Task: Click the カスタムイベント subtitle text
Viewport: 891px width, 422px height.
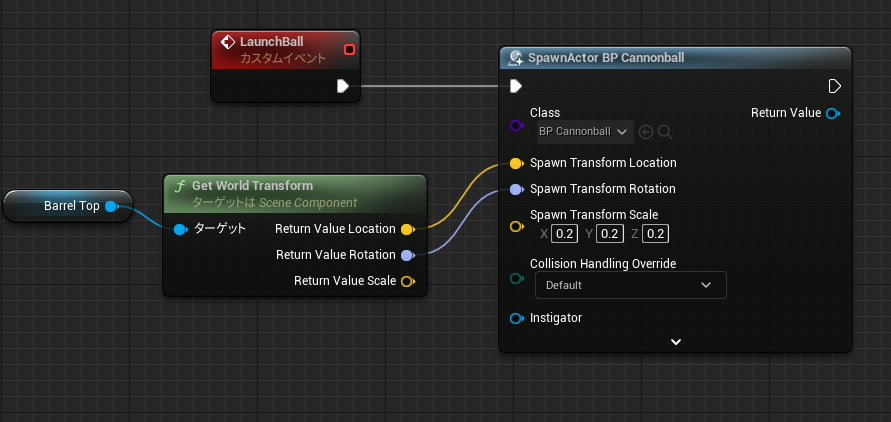Action: tap(283, 59)
